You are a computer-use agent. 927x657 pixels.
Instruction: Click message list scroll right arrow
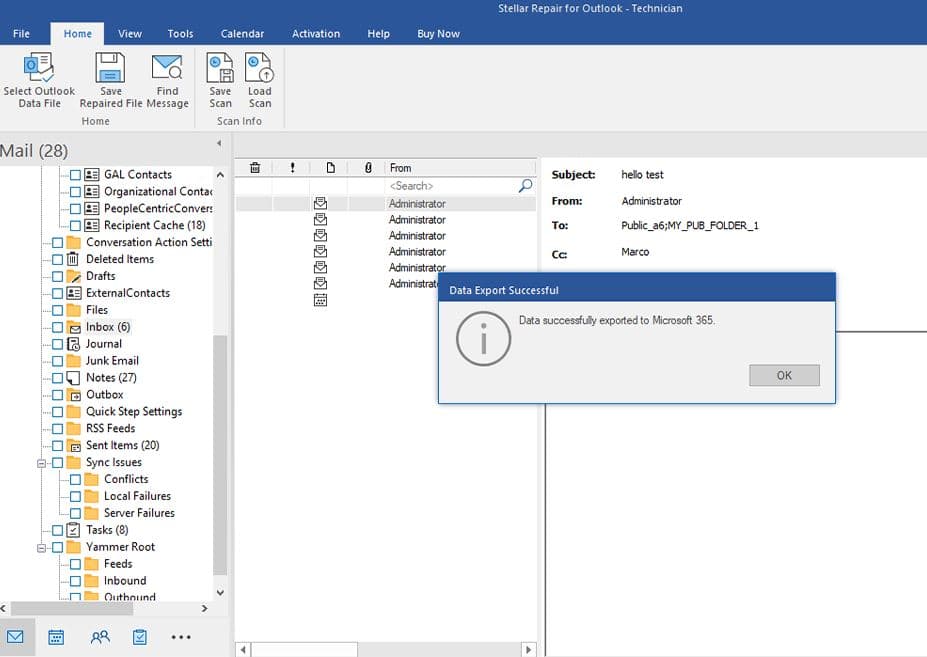tap(528, 649)
